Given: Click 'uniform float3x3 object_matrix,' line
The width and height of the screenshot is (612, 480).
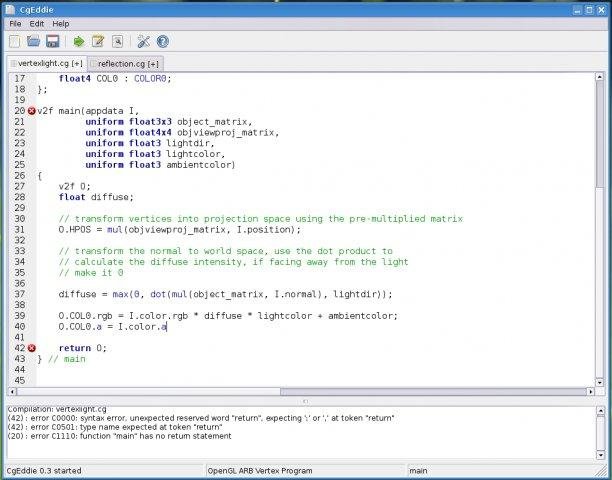Looking at the screenshot, I should pos(169,122).
